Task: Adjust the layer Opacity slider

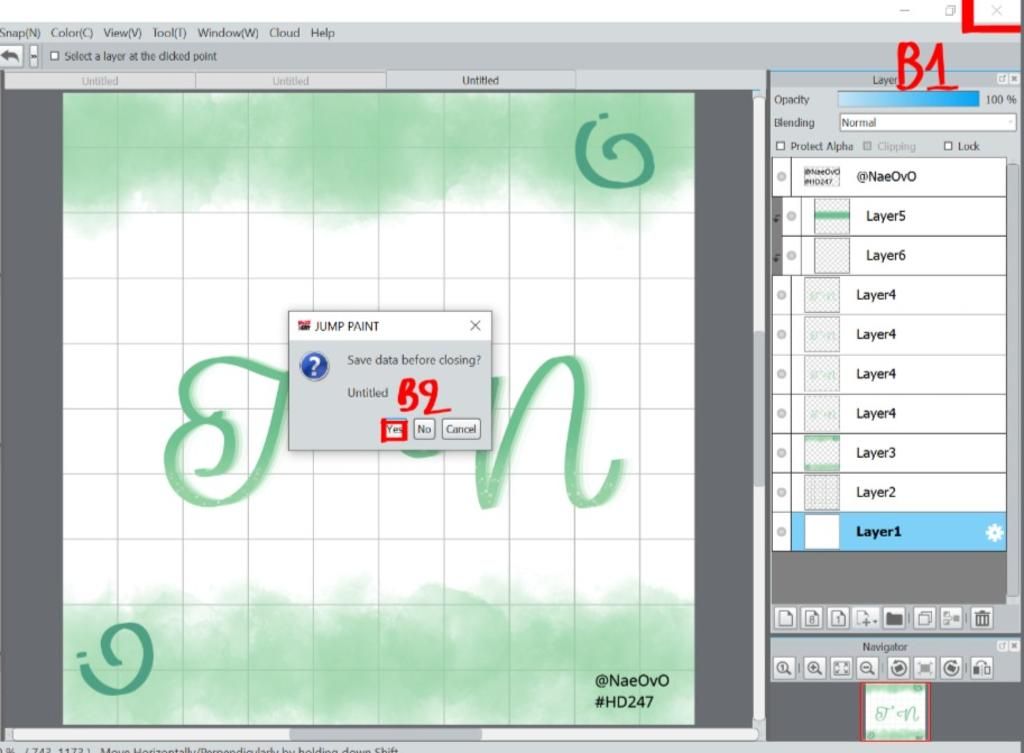Action: 908,99
